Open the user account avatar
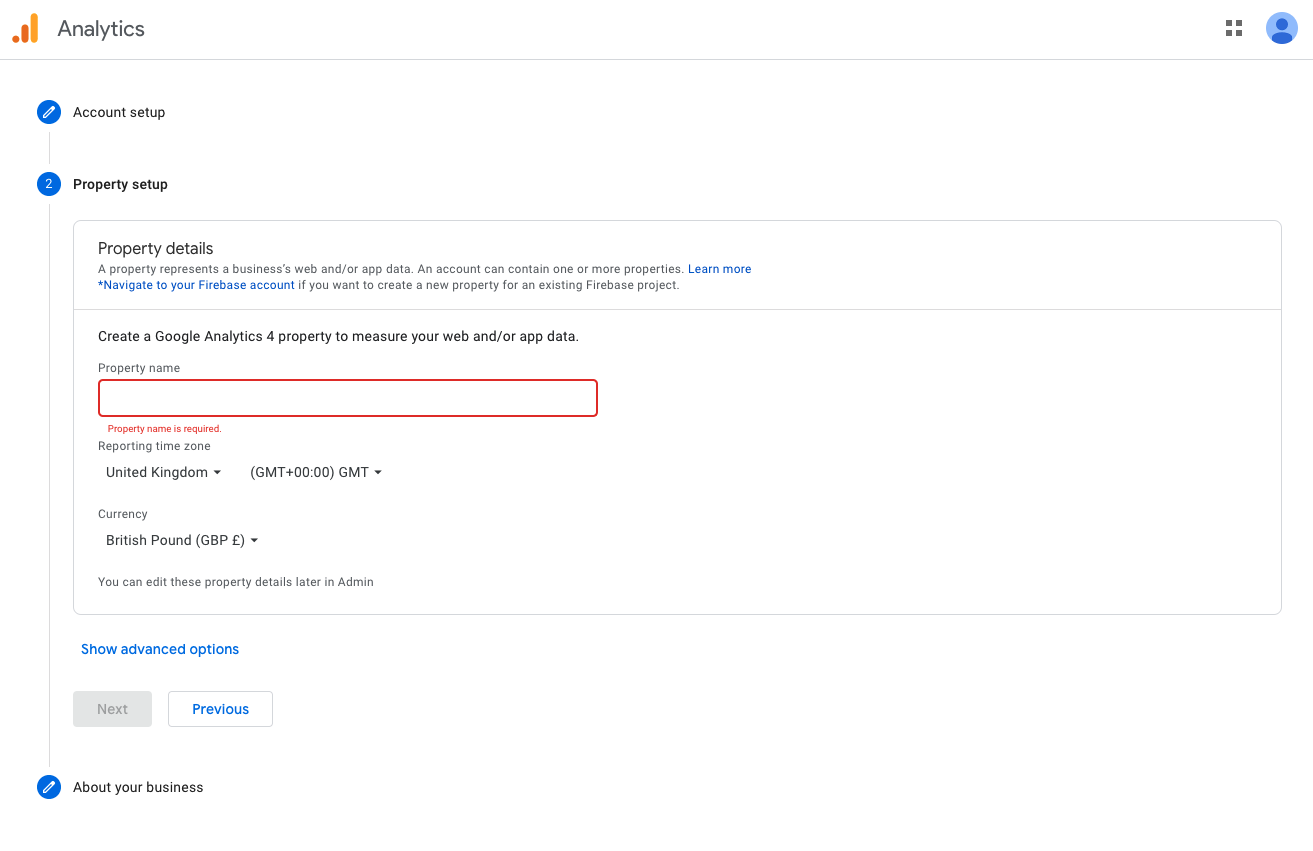Viewport: 1313px width, 851px height. click(x=1281, y=28)
